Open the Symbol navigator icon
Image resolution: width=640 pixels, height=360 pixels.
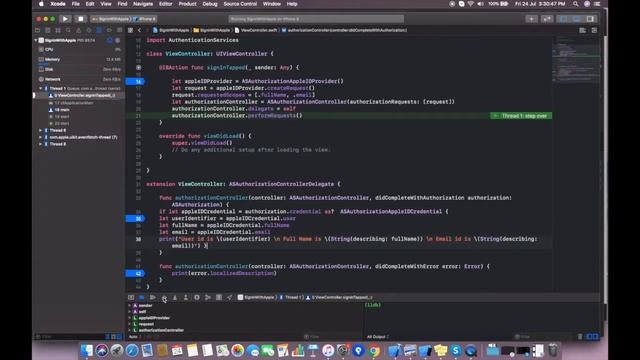[58, 30]
